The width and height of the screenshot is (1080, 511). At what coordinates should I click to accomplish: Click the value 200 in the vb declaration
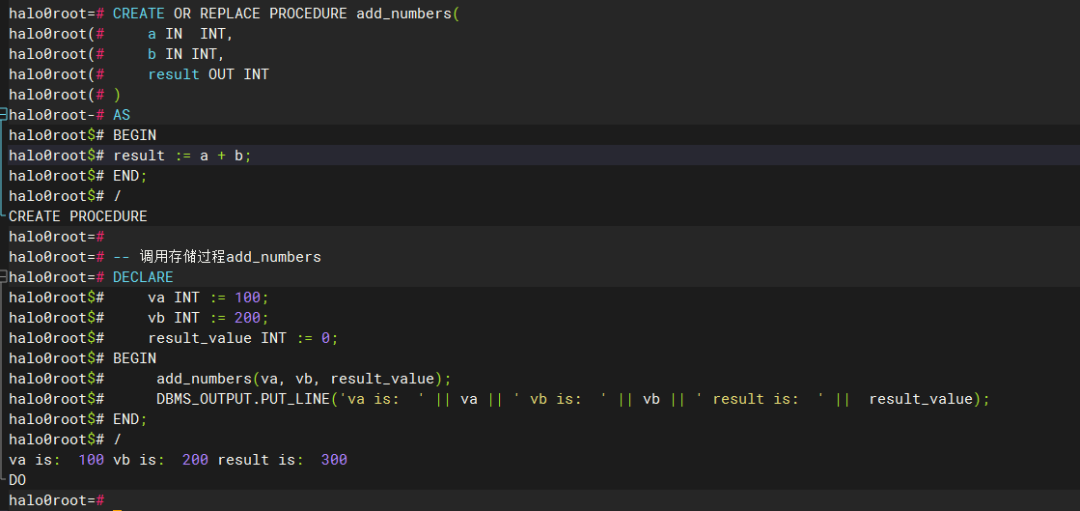click(247, 317)
